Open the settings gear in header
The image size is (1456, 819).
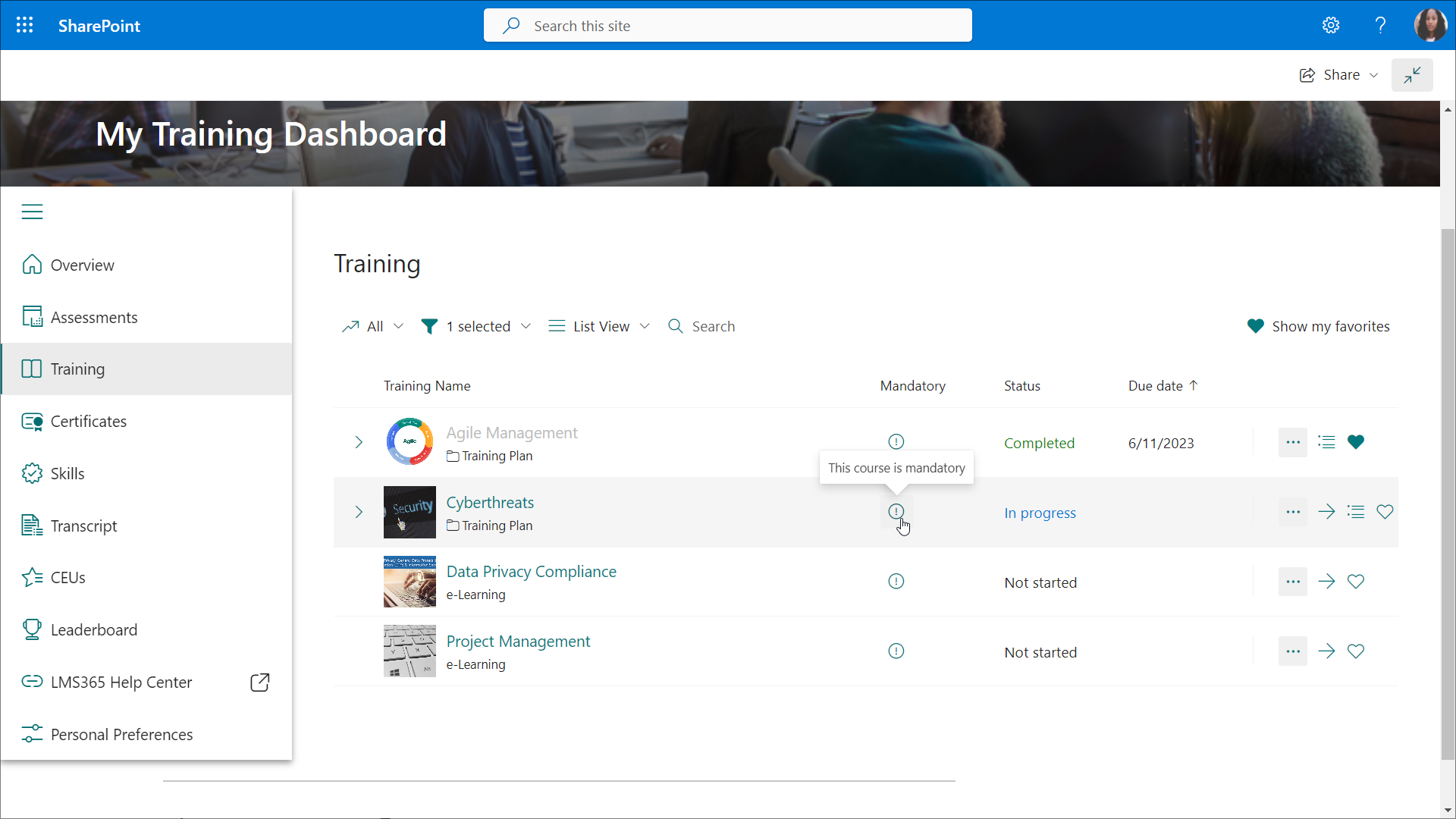1331,25
